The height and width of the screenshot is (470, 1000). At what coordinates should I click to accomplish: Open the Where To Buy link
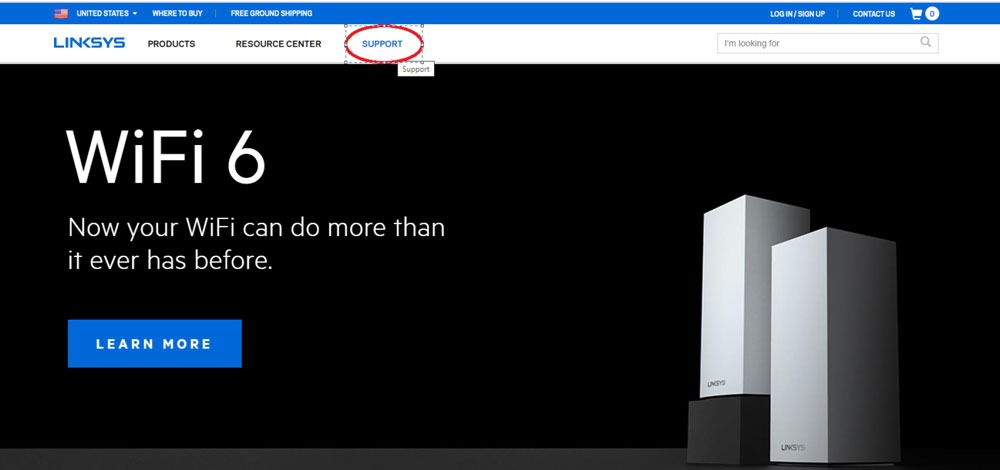tap(177, 13)
